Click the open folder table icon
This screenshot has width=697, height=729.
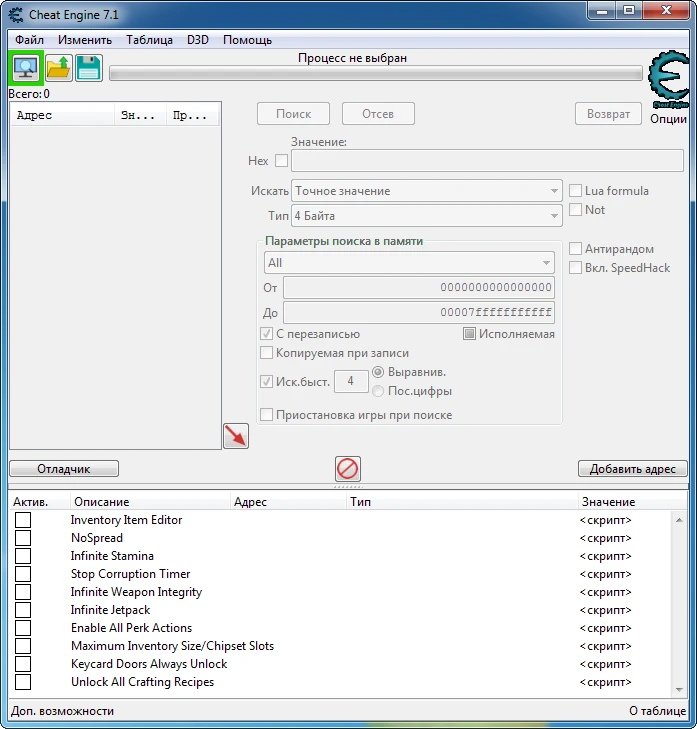59,68
